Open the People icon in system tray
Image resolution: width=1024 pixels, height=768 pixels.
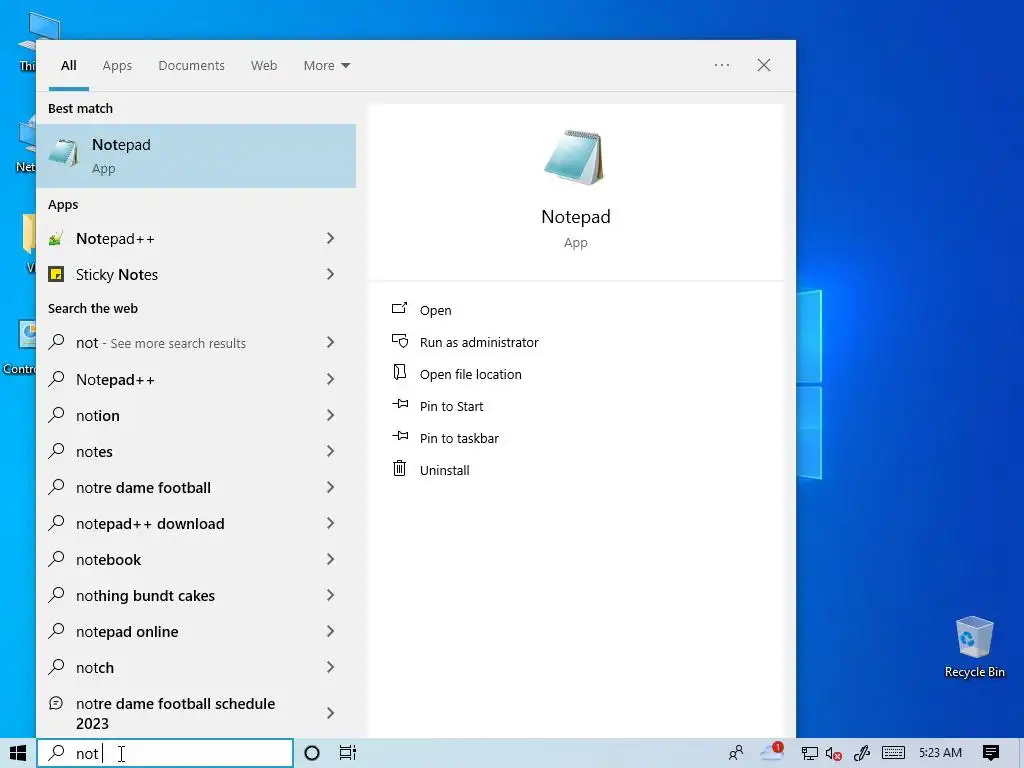736,753
